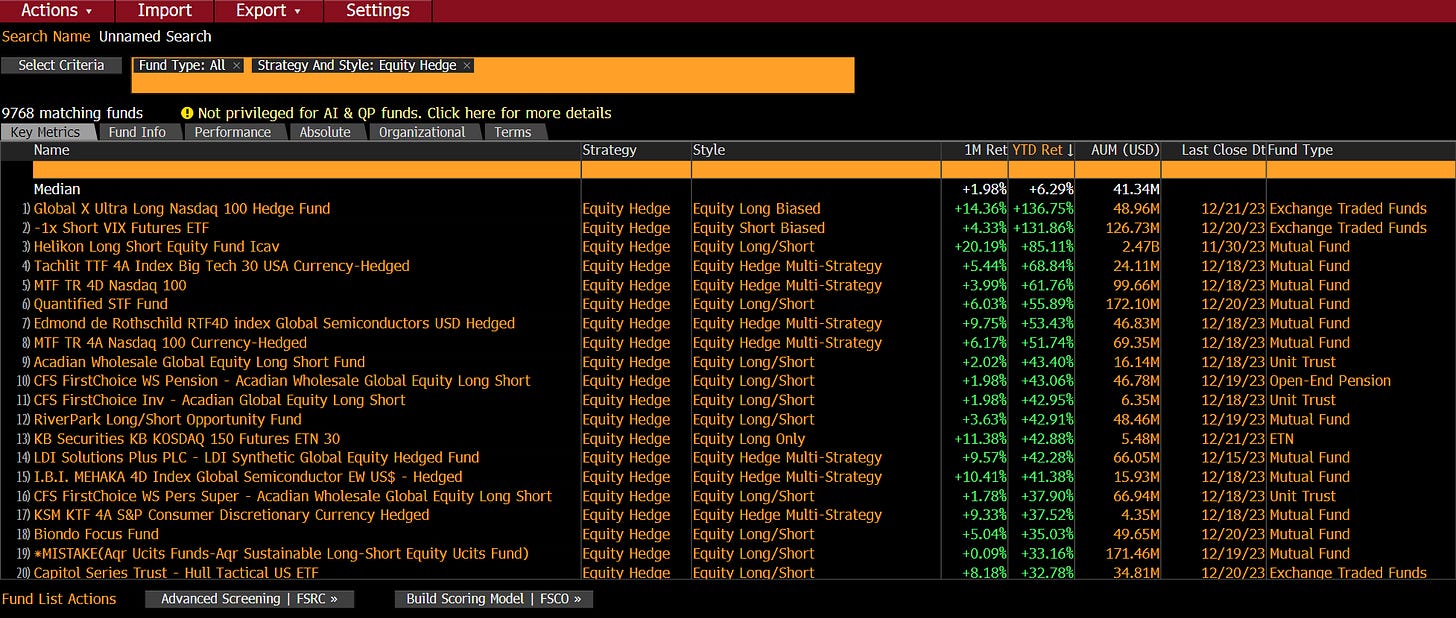Open the Settings menu
The image size is (1456, 618).
point(377,10)
